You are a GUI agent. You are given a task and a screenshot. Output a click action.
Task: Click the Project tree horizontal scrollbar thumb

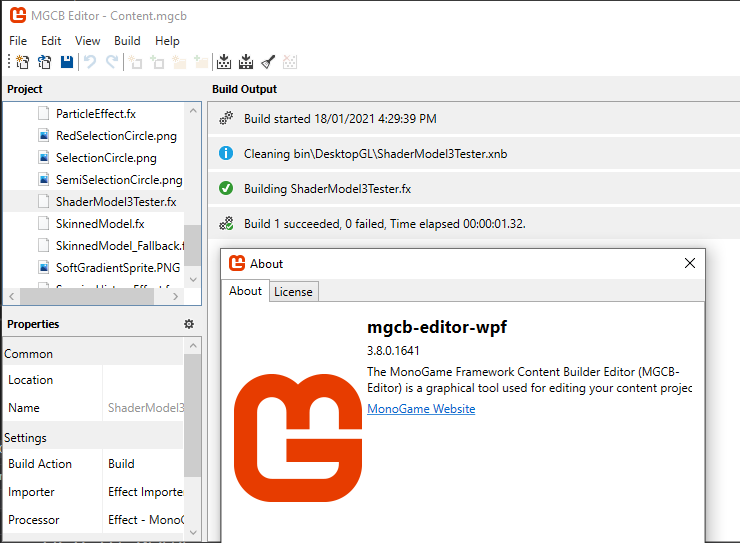click(87, 296)
